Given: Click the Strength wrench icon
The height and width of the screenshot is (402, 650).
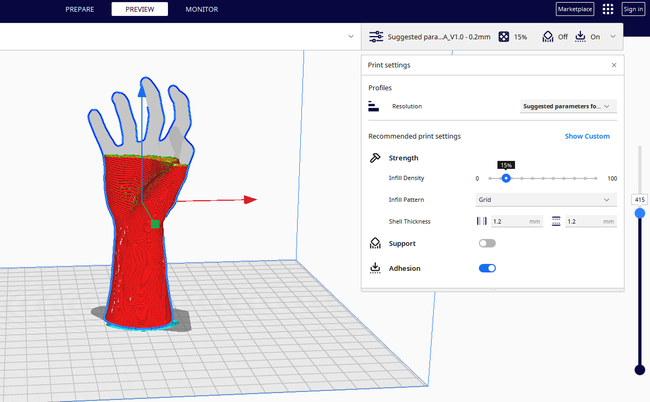Looking at the screenshot, I should [375, 158].
